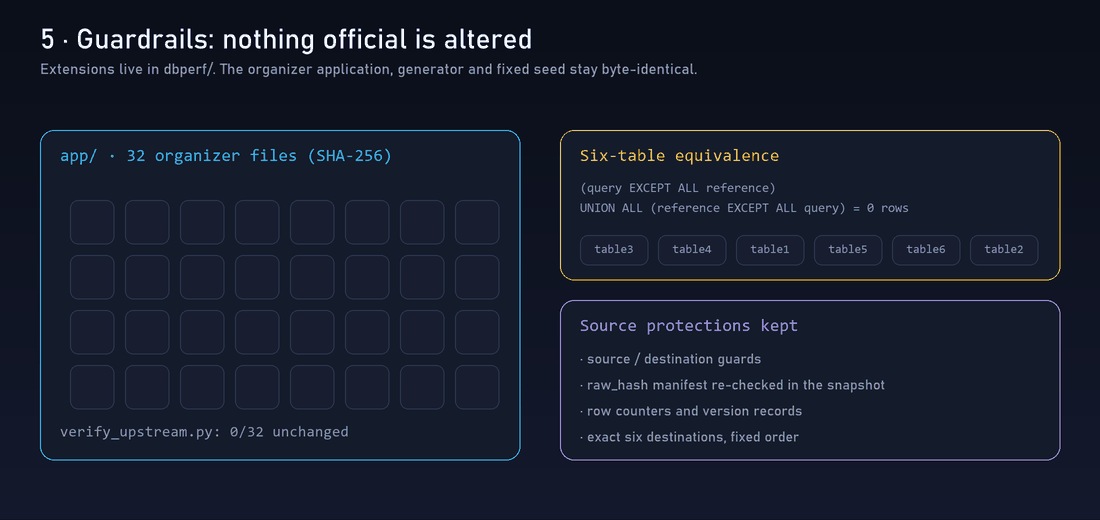1100x520 pixels.
Task: Select the "Source protections kept" heading
Action: (689, 326)
